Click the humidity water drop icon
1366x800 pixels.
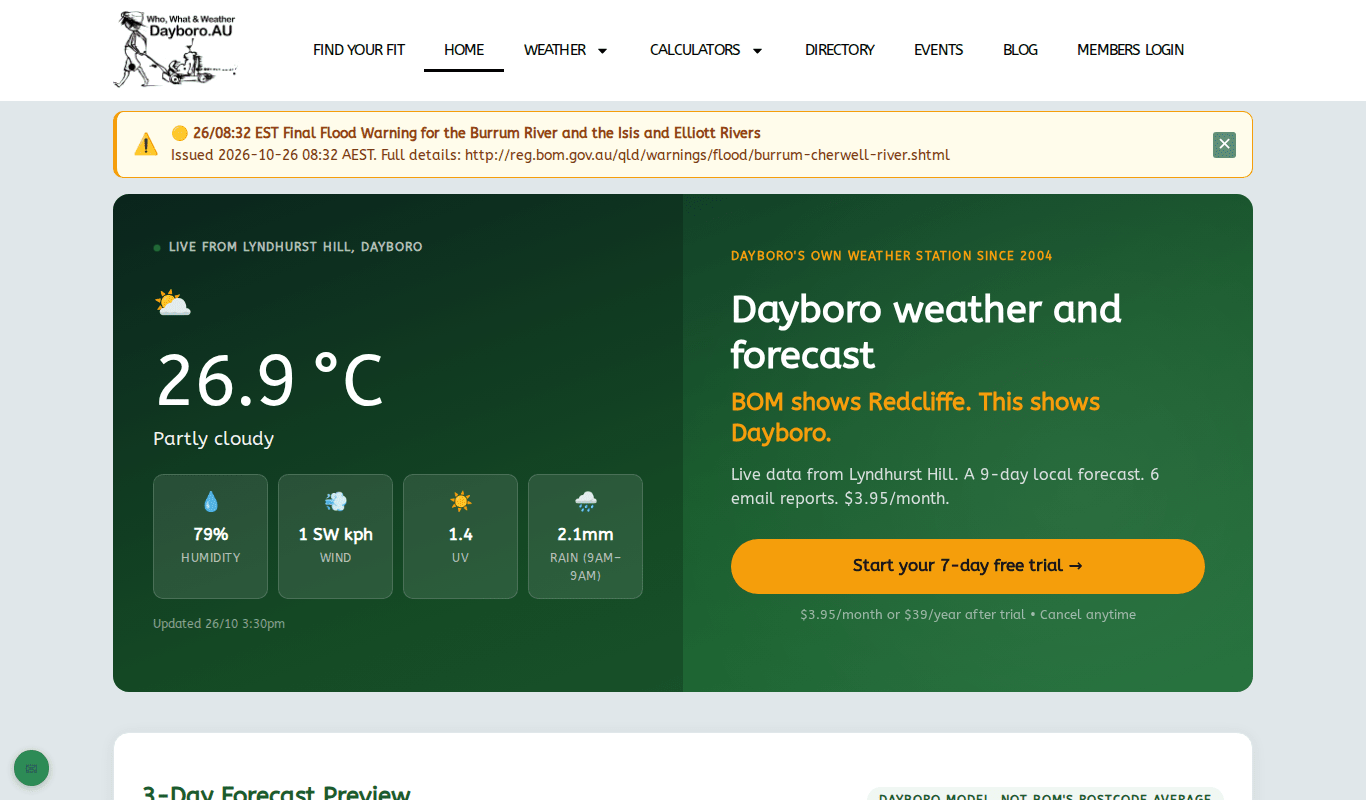click(x=210, y=501)
